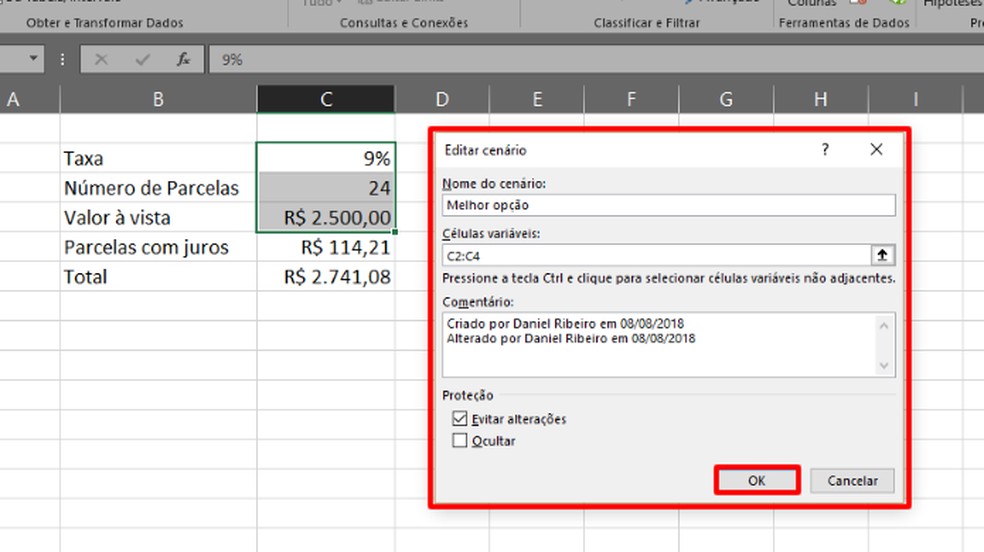Click the Células variáveis field
The image size is (984, 552).
tap(656, 255)
